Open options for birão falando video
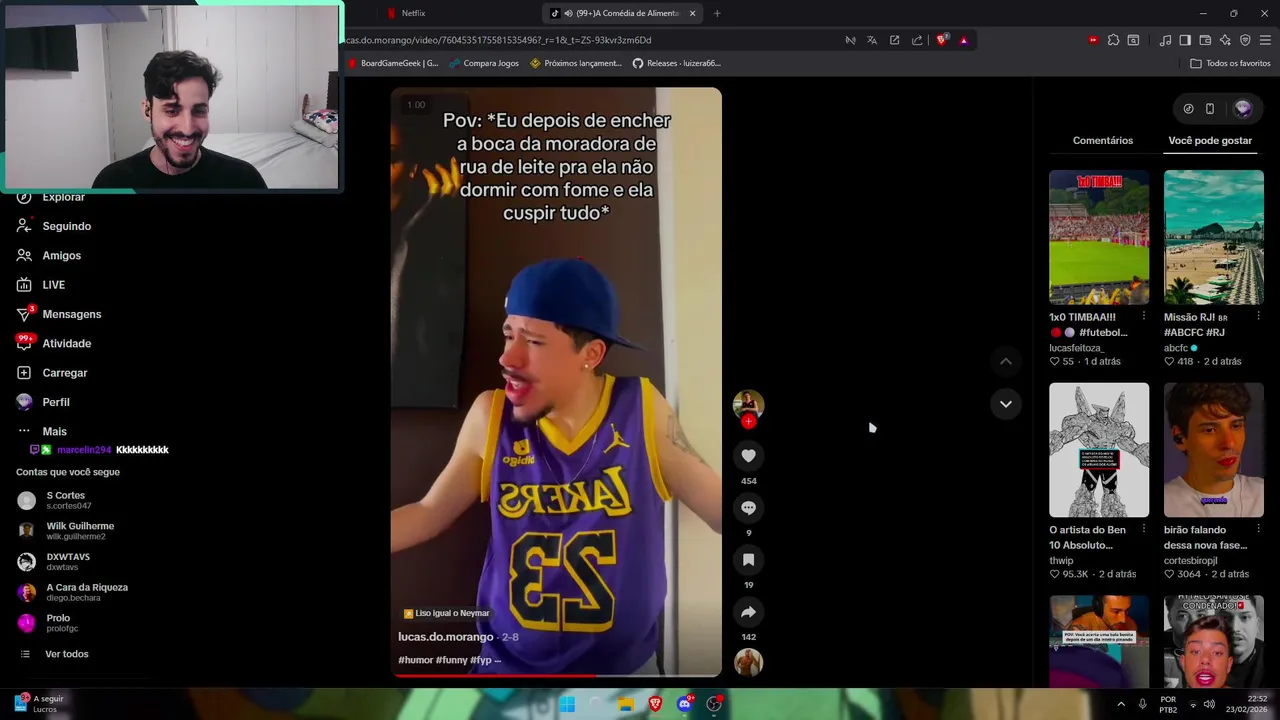1280x720 pixels. point(1258,530)
